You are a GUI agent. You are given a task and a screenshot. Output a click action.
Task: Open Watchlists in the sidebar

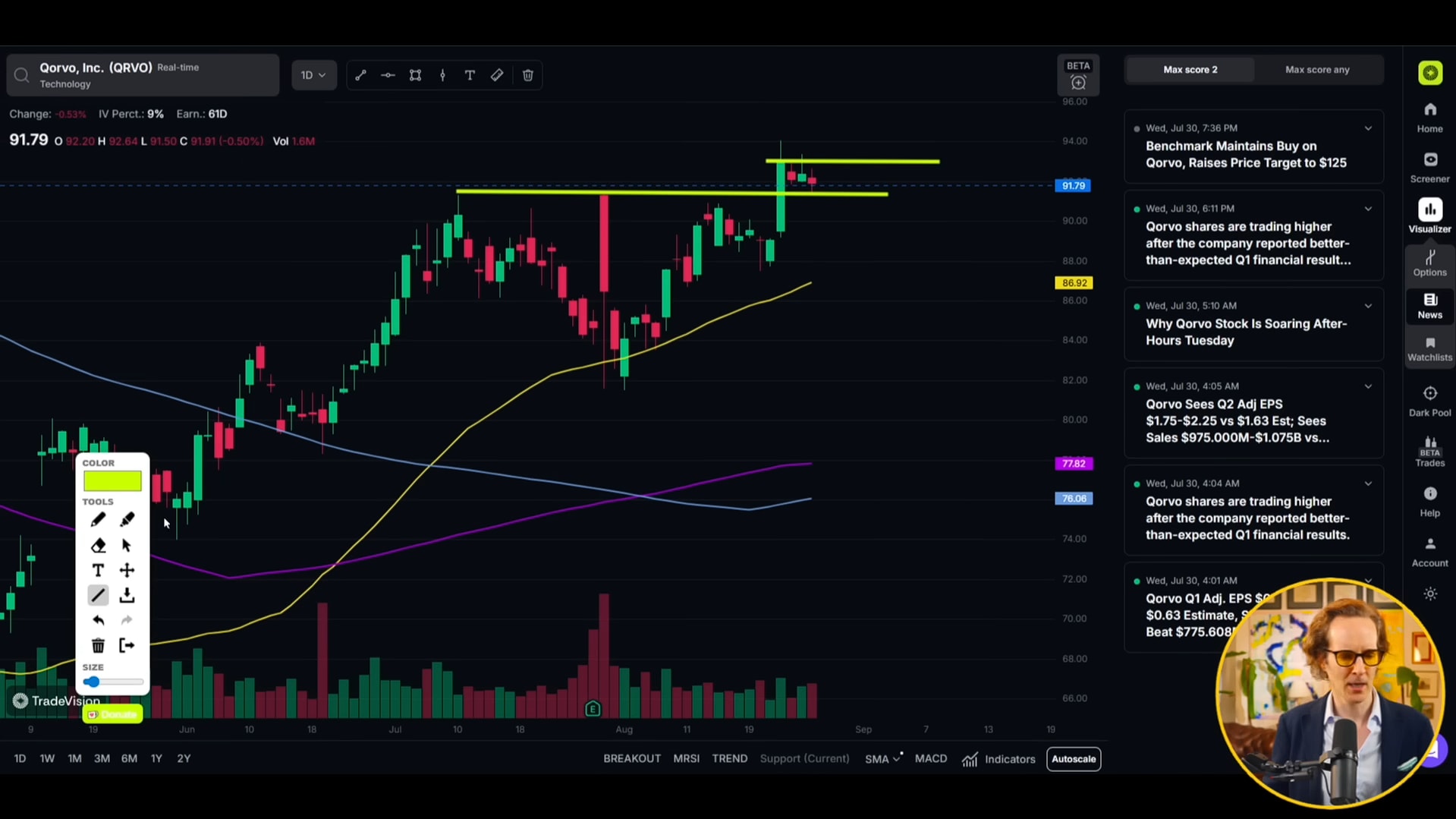1430,349
